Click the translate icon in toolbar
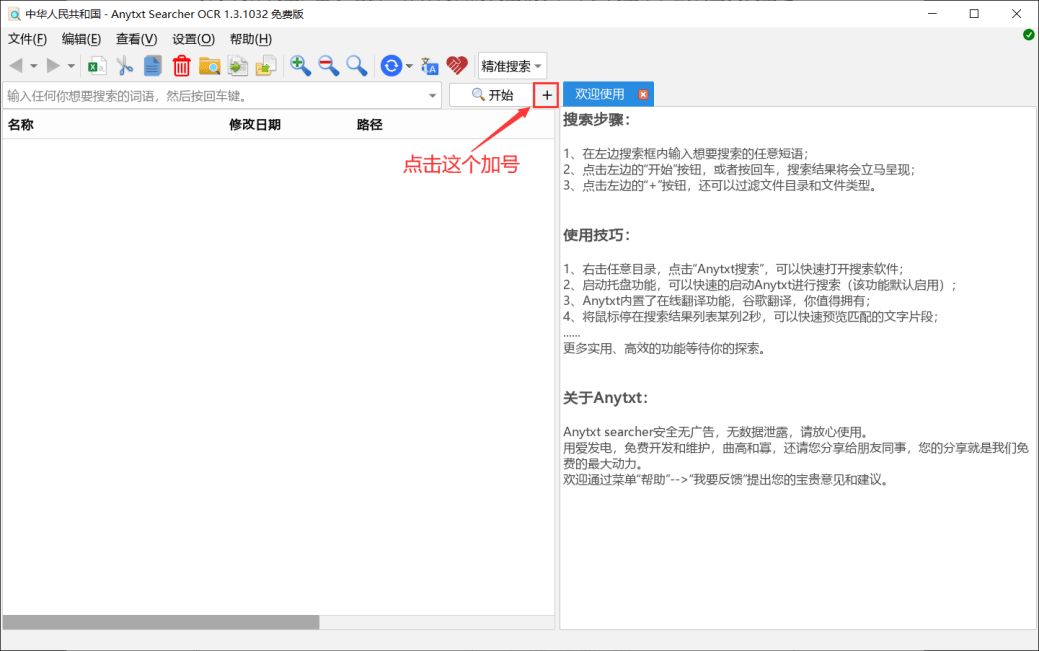 click(x=429, y=66)
